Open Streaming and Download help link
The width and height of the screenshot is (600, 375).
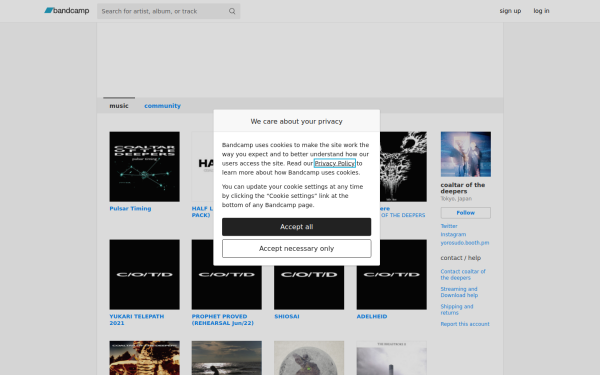point(459,292)
